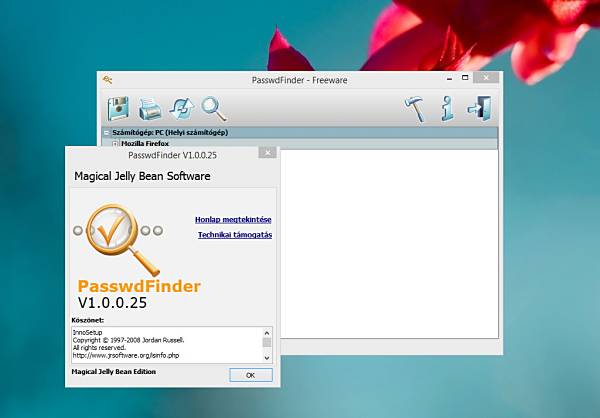This screenshot has width=600, height=418.
Task: Click the 'All rights reserved.' credits line
Action: pos(99,348)
